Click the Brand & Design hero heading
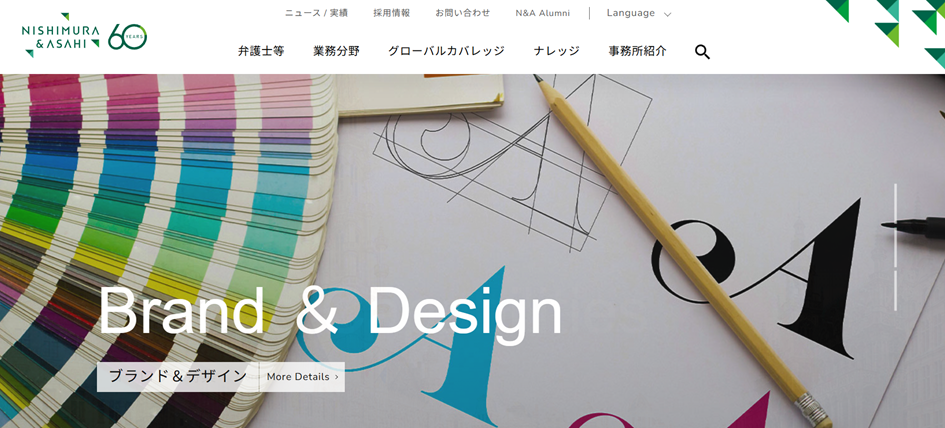945x428 pixels. [x=330, y=312]
